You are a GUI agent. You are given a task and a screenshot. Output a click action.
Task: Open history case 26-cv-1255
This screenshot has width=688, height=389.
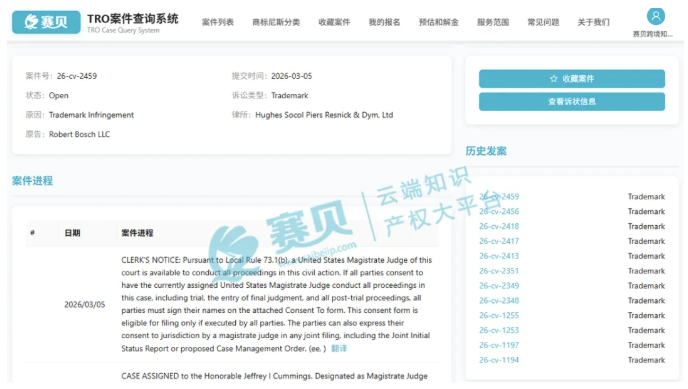[499, 315]
